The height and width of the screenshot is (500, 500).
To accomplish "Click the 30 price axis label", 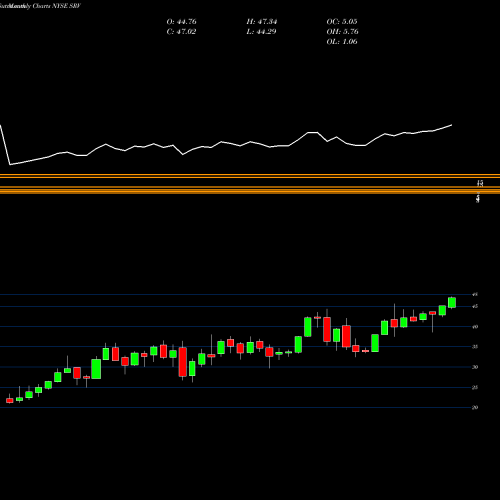I will (x=475, y=367).
